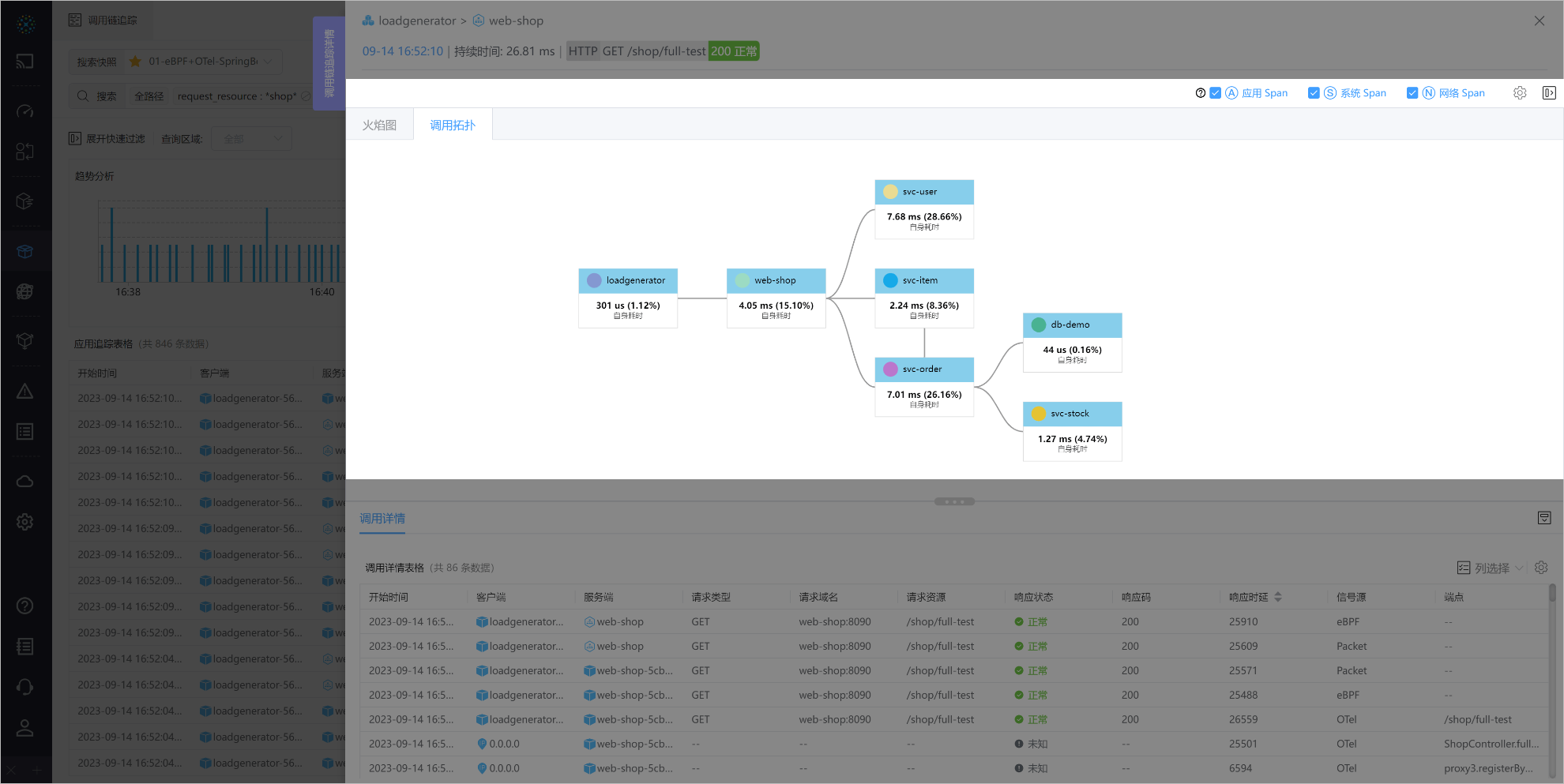
Task: Open the alert triangle icon in sidebar
Action: point(25,392)
